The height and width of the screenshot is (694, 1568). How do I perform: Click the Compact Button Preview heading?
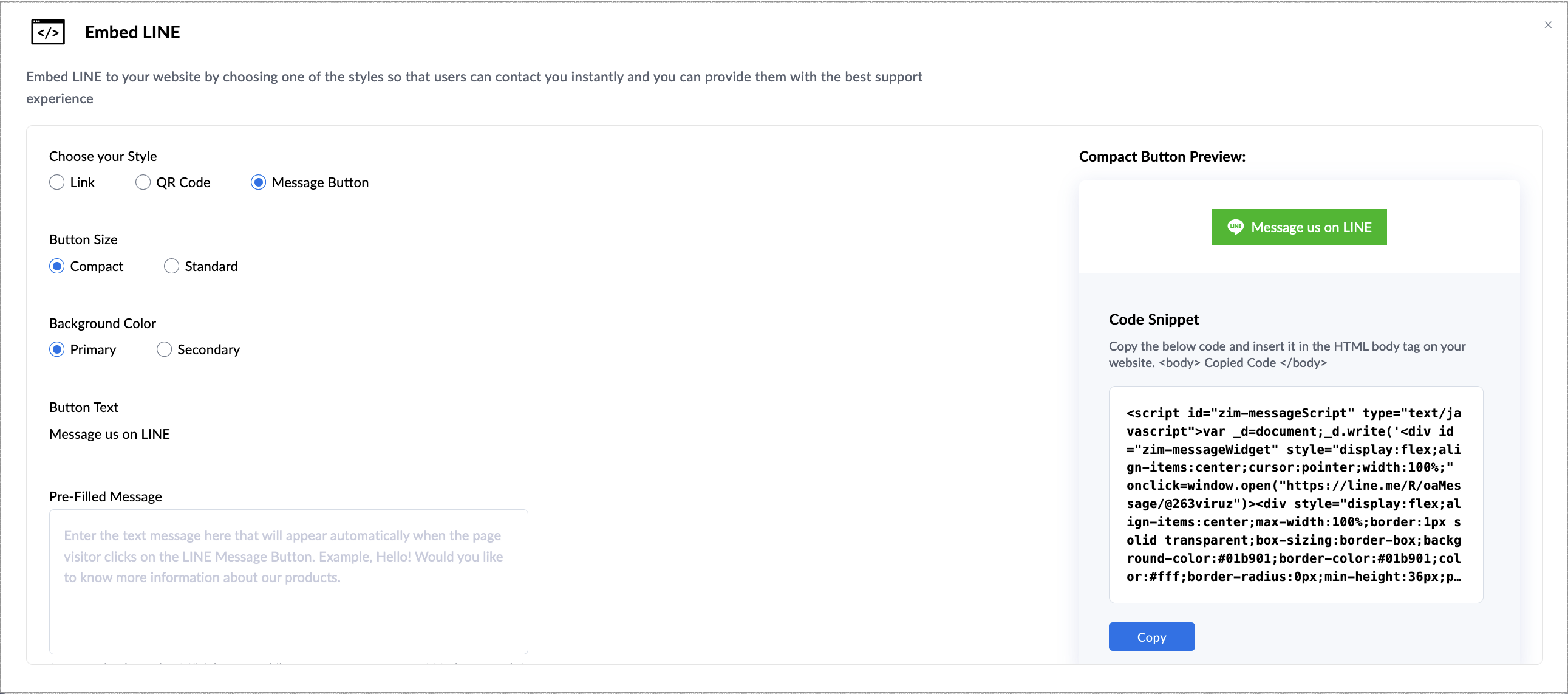tap(1161, 157)
